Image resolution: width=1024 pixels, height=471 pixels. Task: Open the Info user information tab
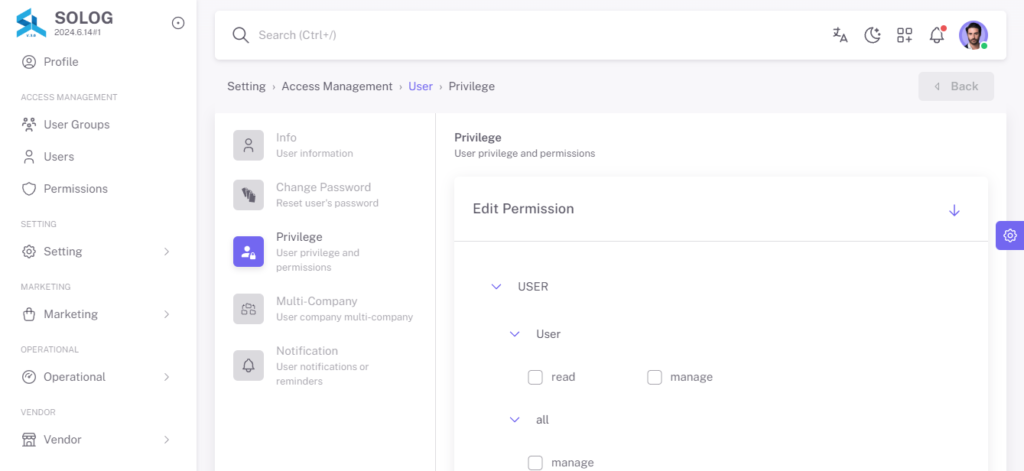point(325,145)
